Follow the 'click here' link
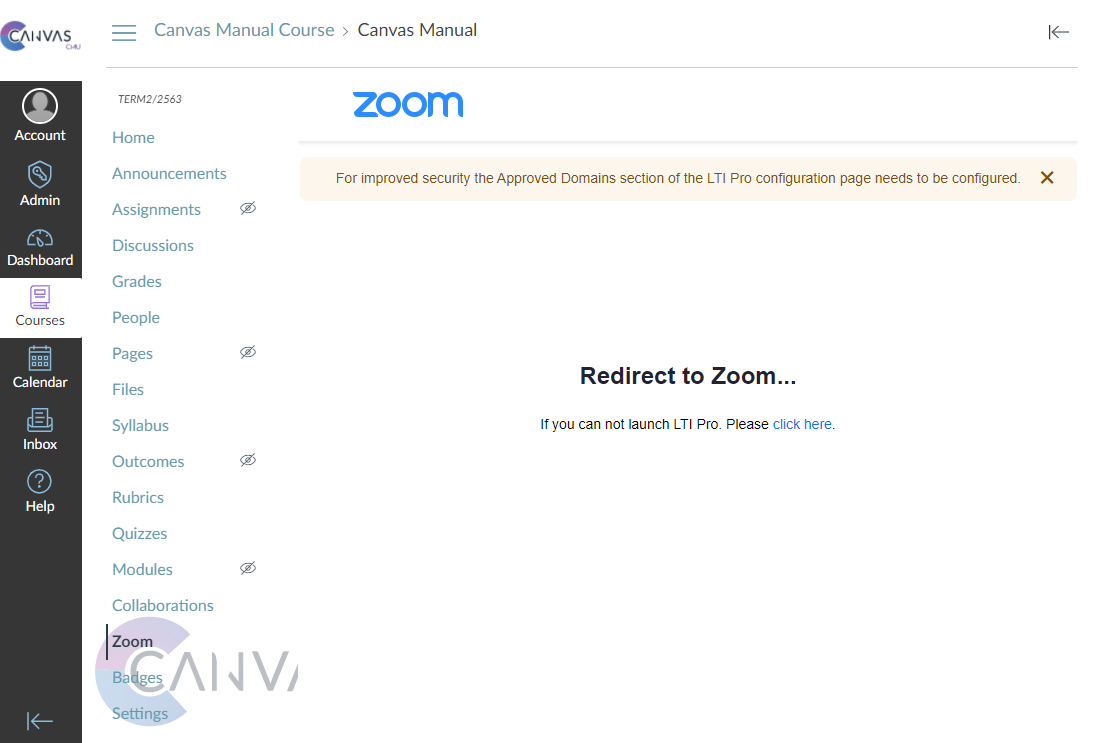 coord(802,424)
